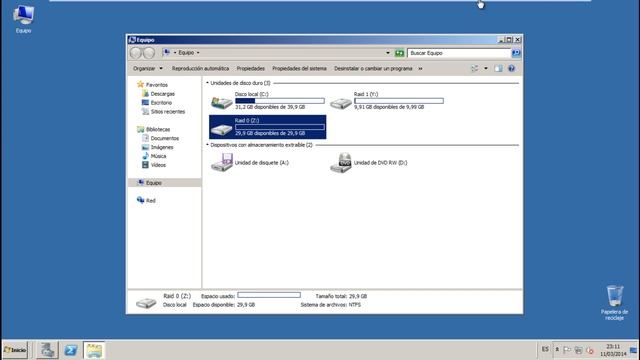
Task: Select the Unidad de disquete (A:) icon
Action: pyautogui.click(x=222, y=162)
